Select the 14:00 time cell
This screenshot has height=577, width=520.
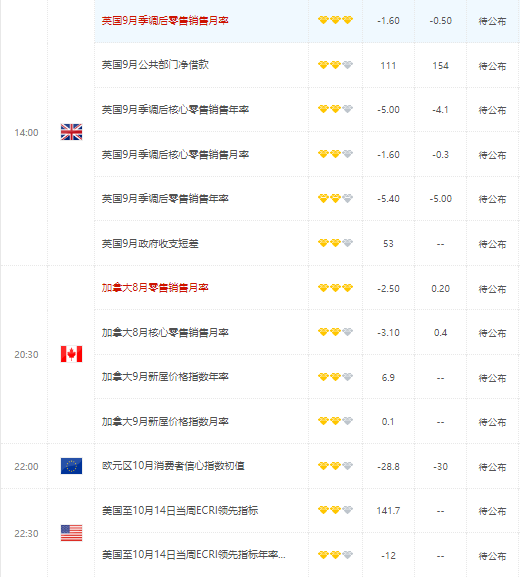26,132
